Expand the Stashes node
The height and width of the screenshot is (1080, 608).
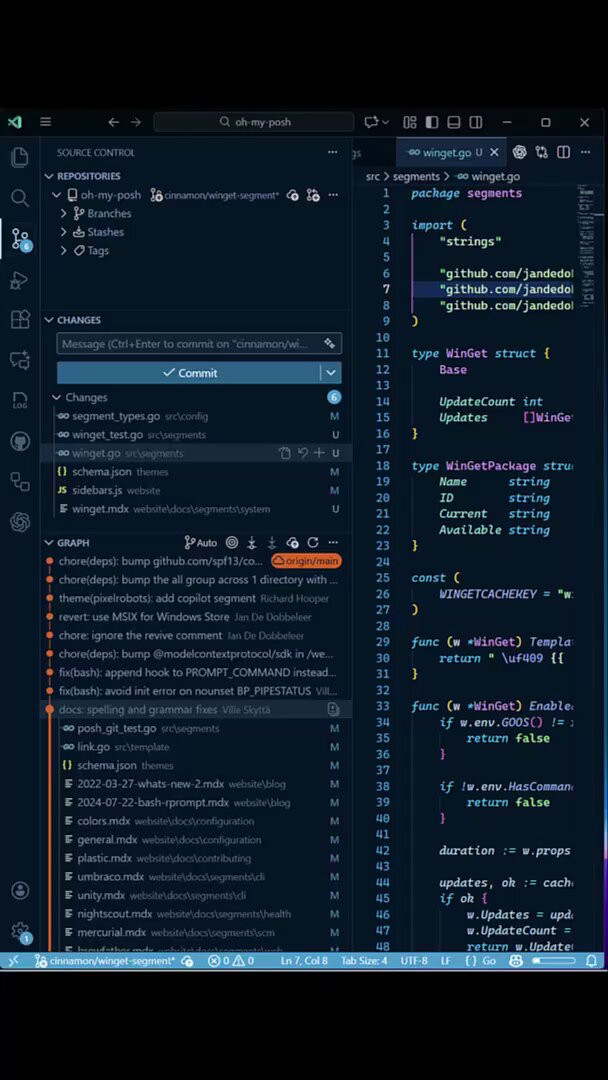pyautogui.click(x=64, y=232)
